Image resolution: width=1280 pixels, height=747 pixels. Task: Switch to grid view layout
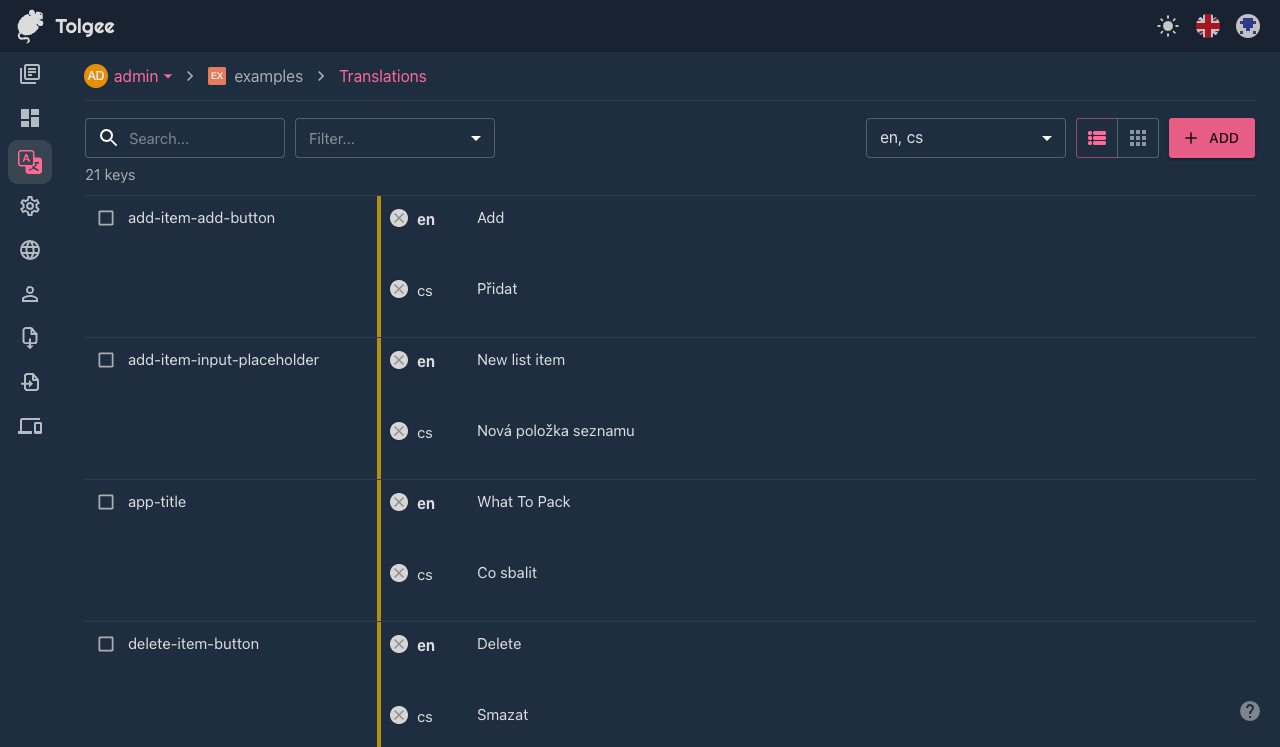tap(1137, 138)
